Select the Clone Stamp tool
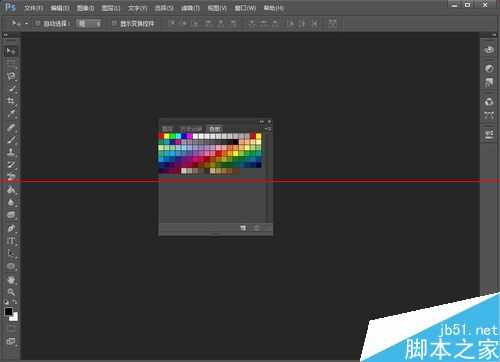The height and width of the screenshot is (362, 500). pos(11,152)
